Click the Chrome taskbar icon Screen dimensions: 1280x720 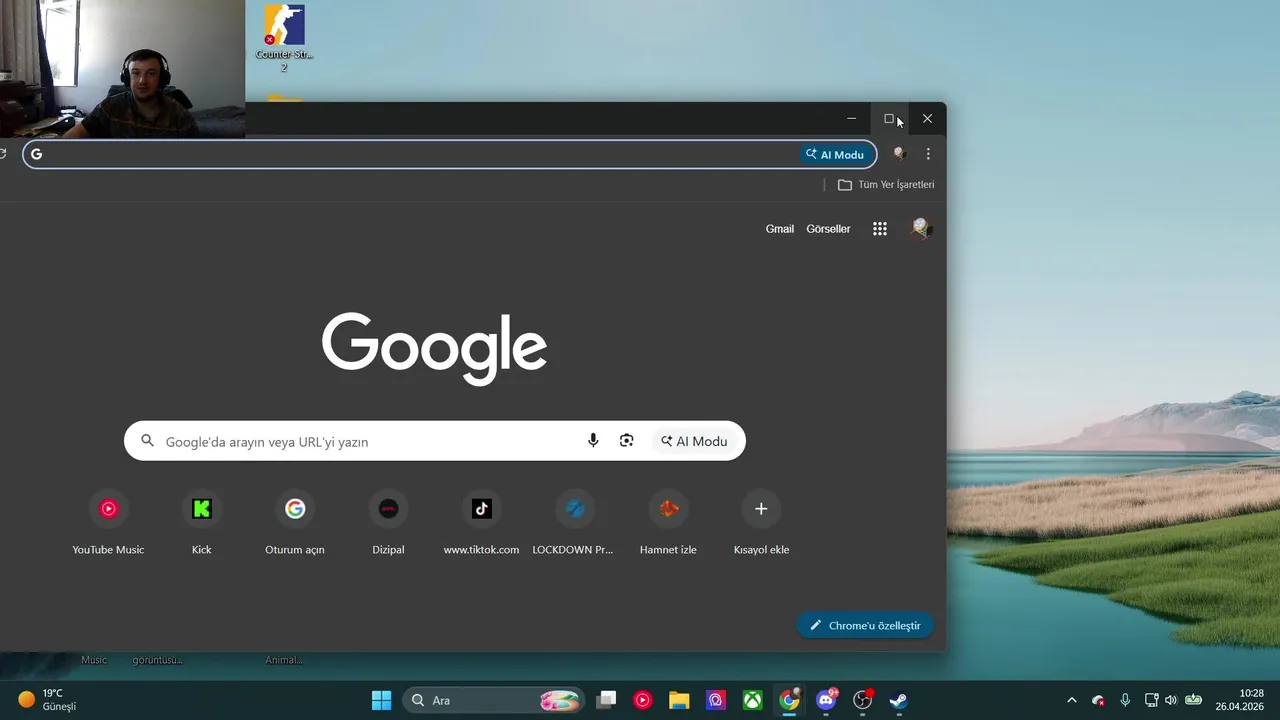790,700
